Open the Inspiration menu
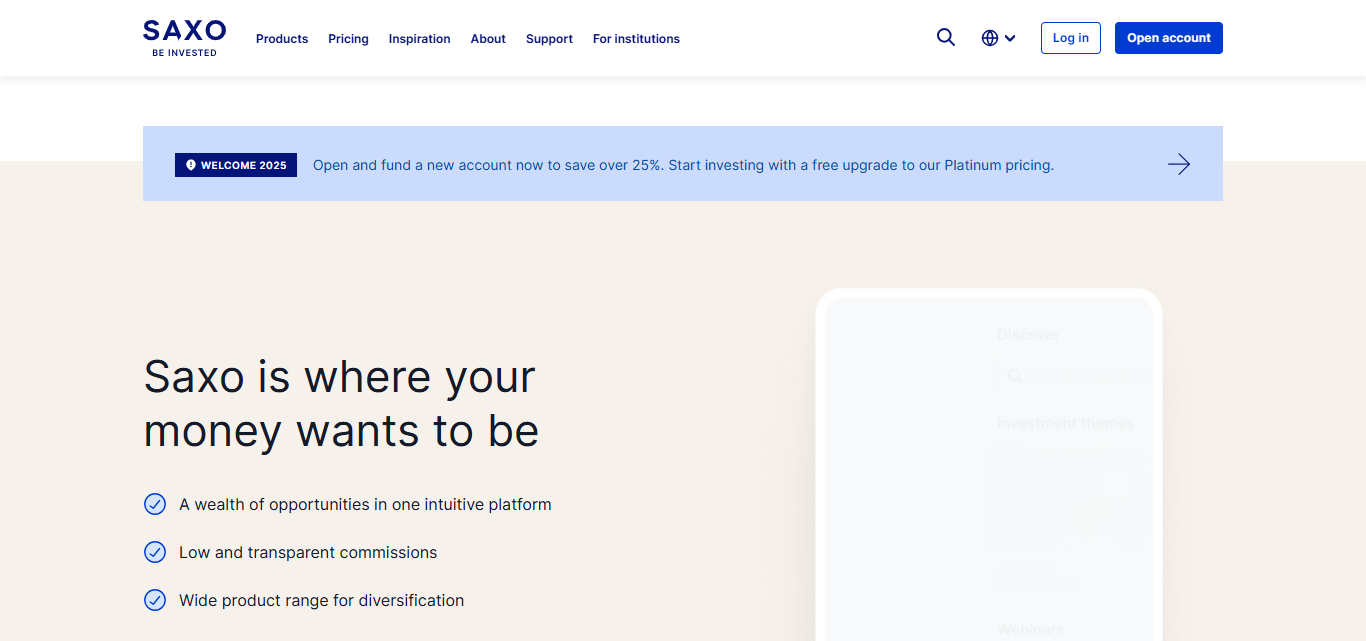This screenshot has height=641, width=1366. point(420,39)
